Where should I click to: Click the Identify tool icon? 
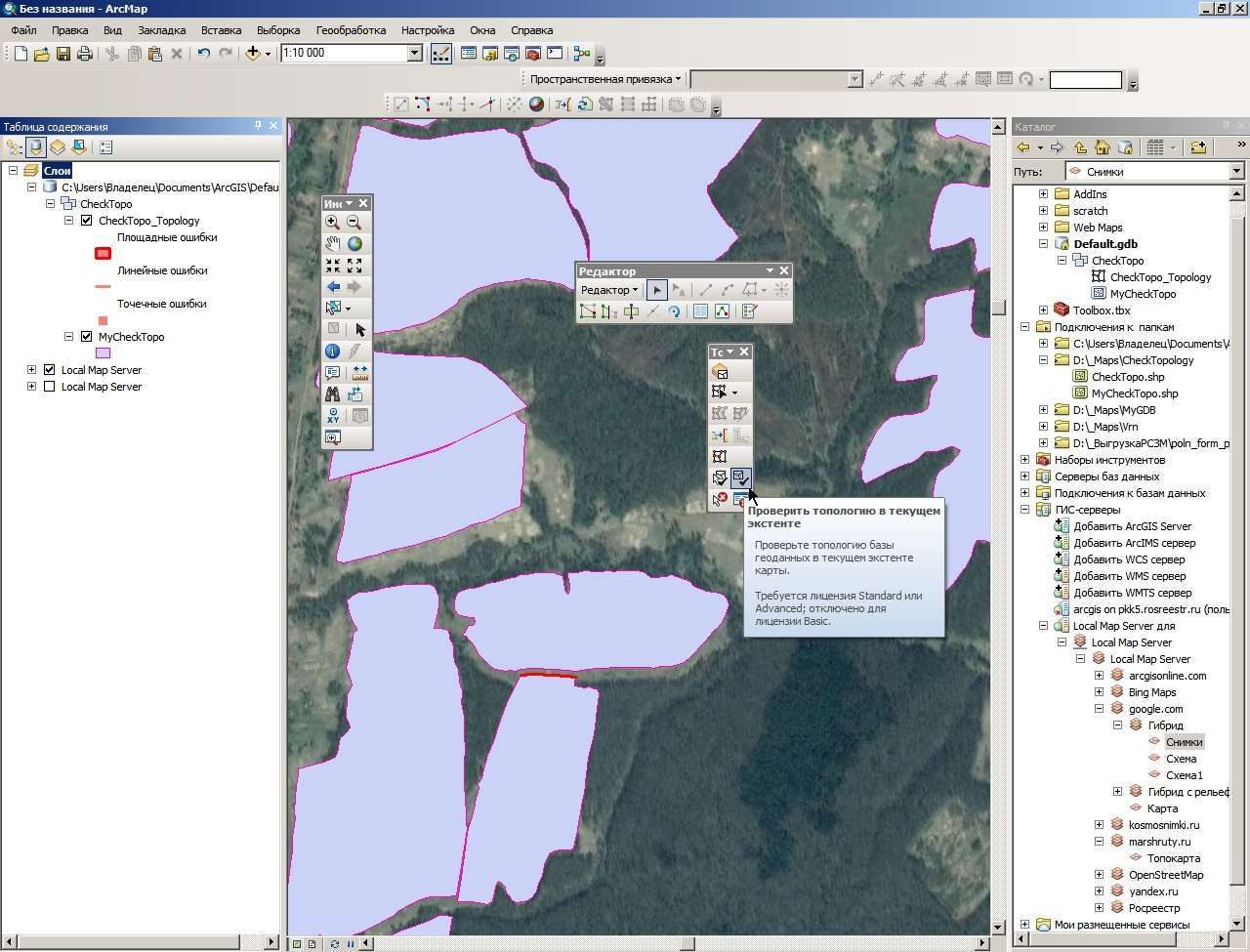[x=333, y=351]
